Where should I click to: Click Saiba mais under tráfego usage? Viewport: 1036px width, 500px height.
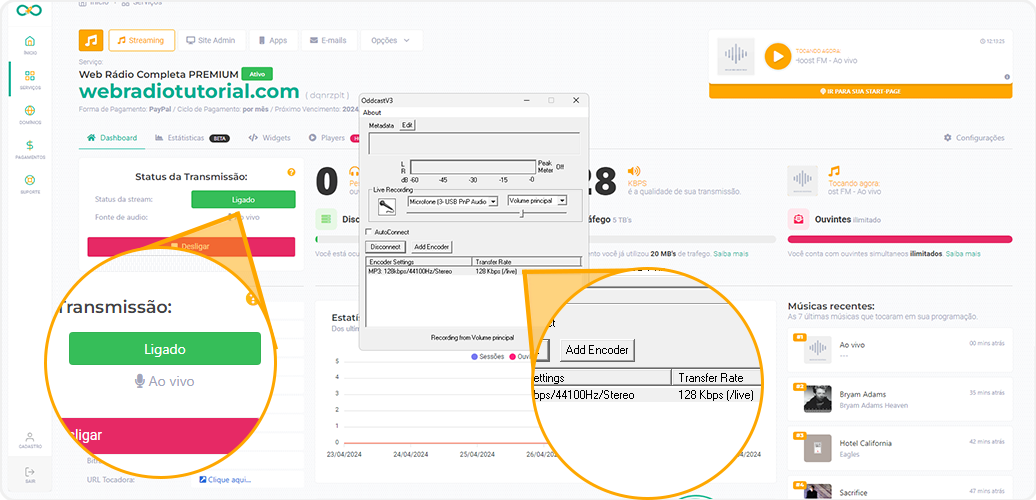[733, 254]
